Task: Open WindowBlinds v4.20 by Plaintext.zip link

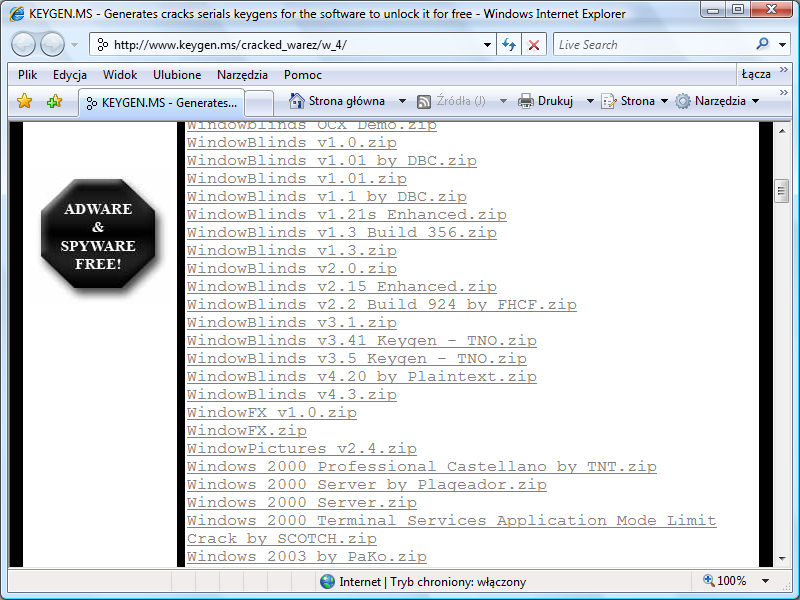Action: click(362, 377)
